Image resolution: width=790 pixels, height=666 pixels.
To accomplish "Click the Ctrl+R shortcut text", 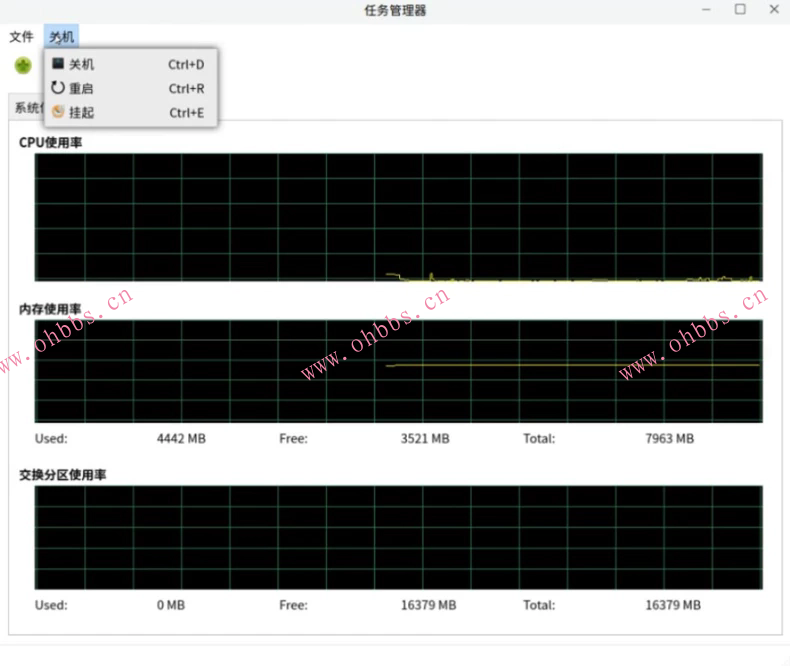I will point(186,89).
